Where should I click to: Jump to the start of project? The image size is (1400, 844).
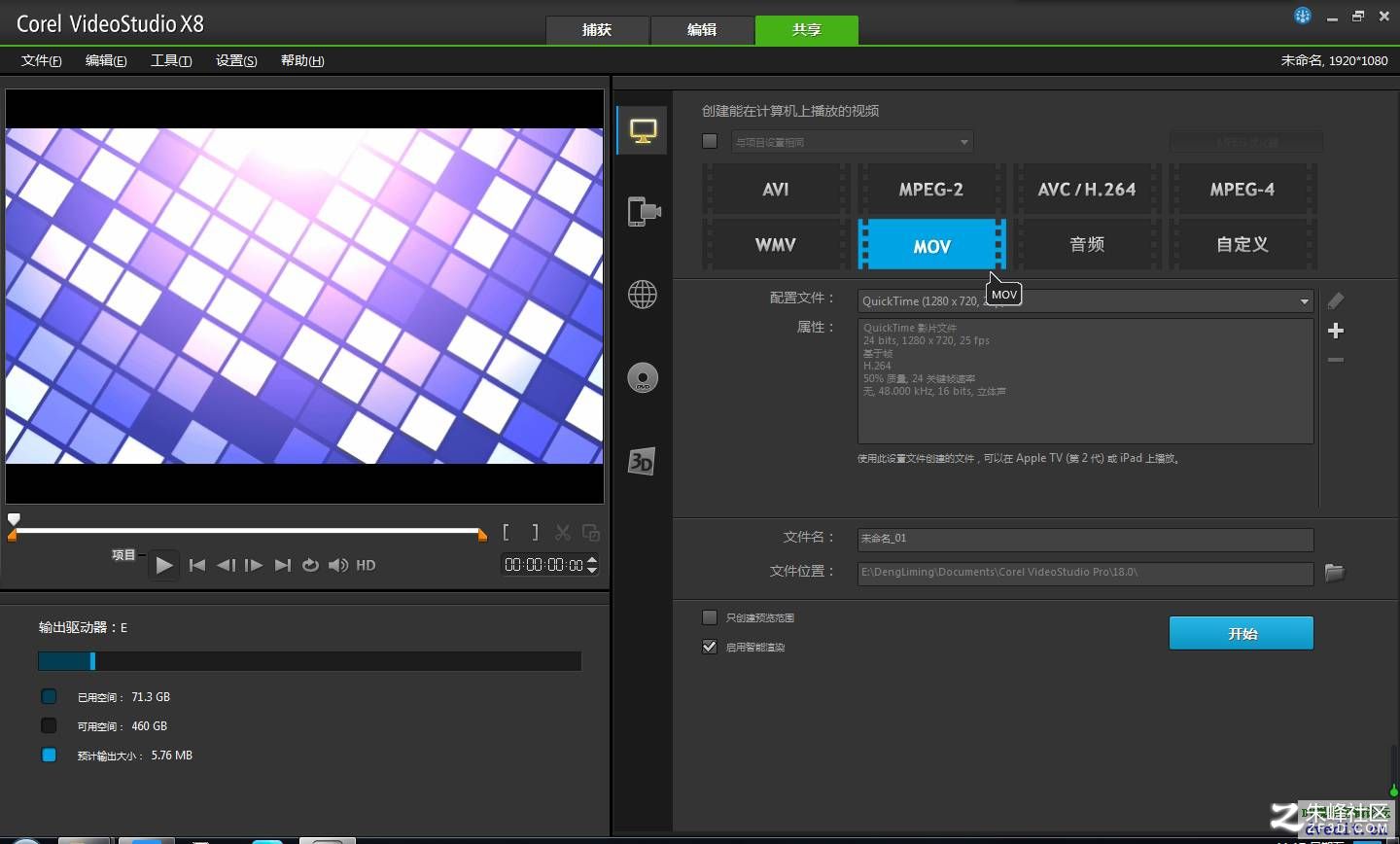pos(197,565)
